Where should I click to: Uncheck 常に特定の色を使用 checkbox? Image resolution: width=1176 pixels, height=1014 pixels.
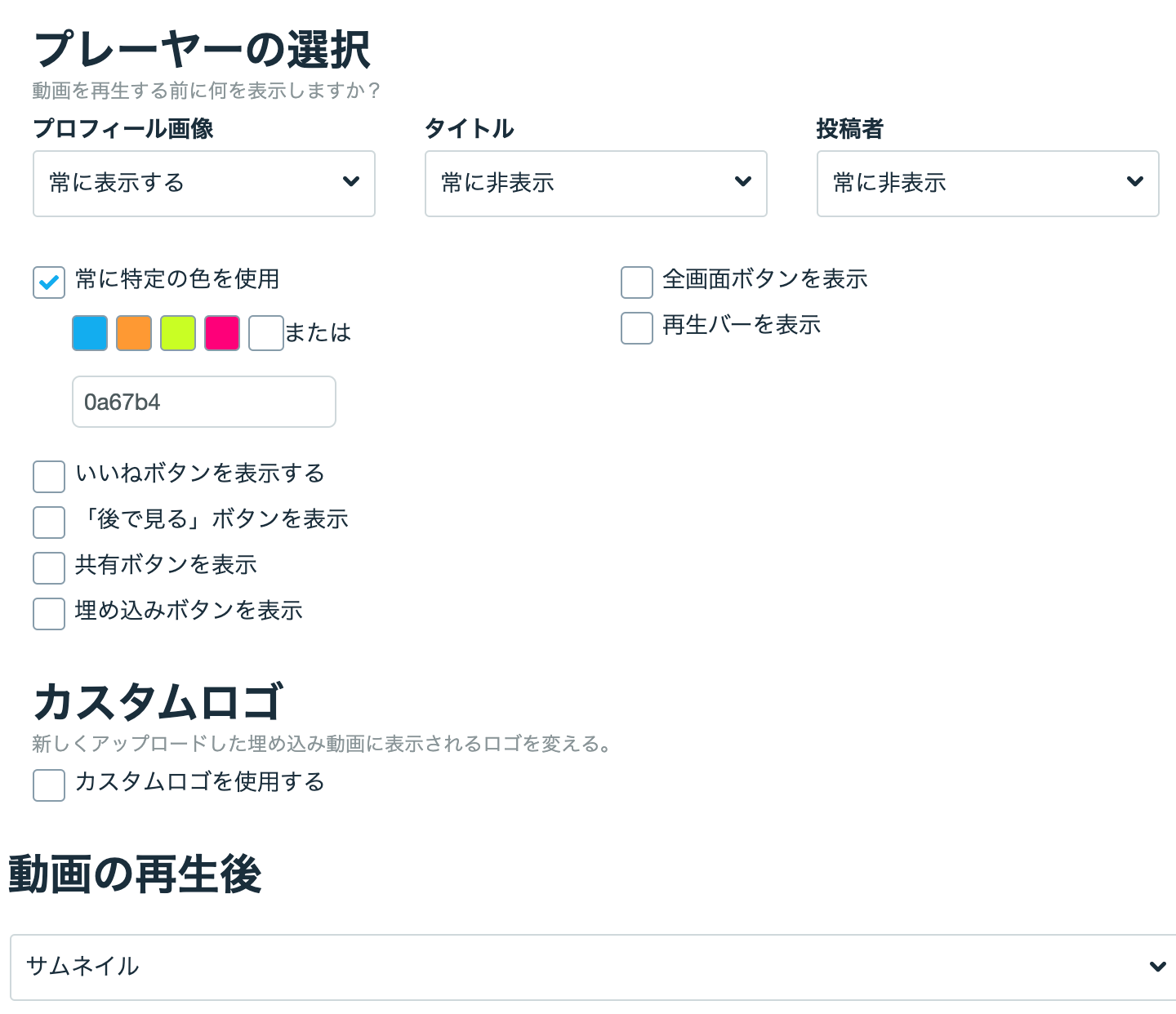point(49,282)
